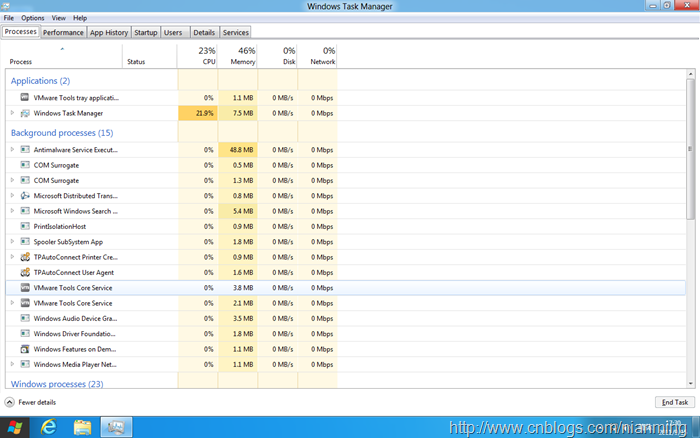The height and width of the screenshot is (438, 700).
Task: Launch Internet Explorer from the taskbar
Action: (49, 427)
